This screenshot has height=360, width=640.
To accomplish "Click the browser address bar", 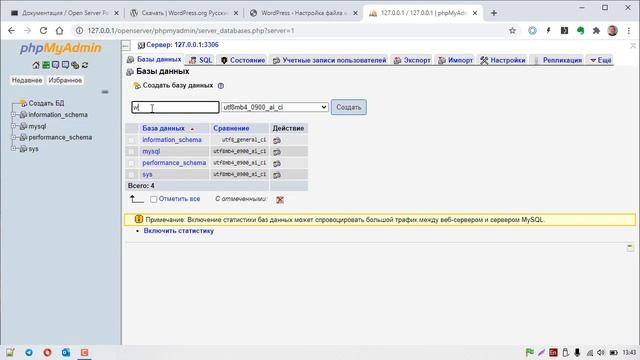I will pyautogui.click(x=291, y=31).
